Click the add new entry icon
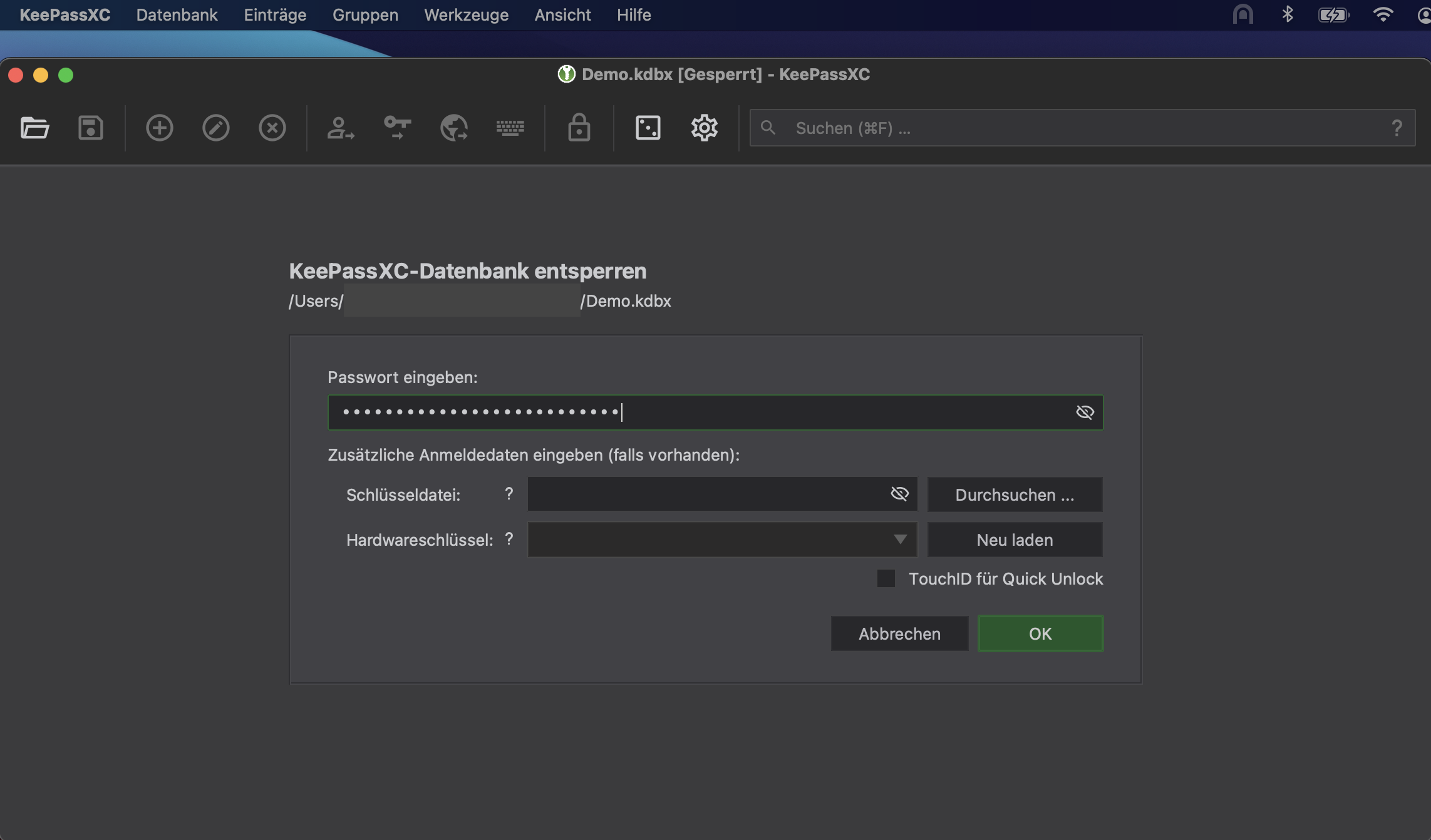 pos(159,128)
